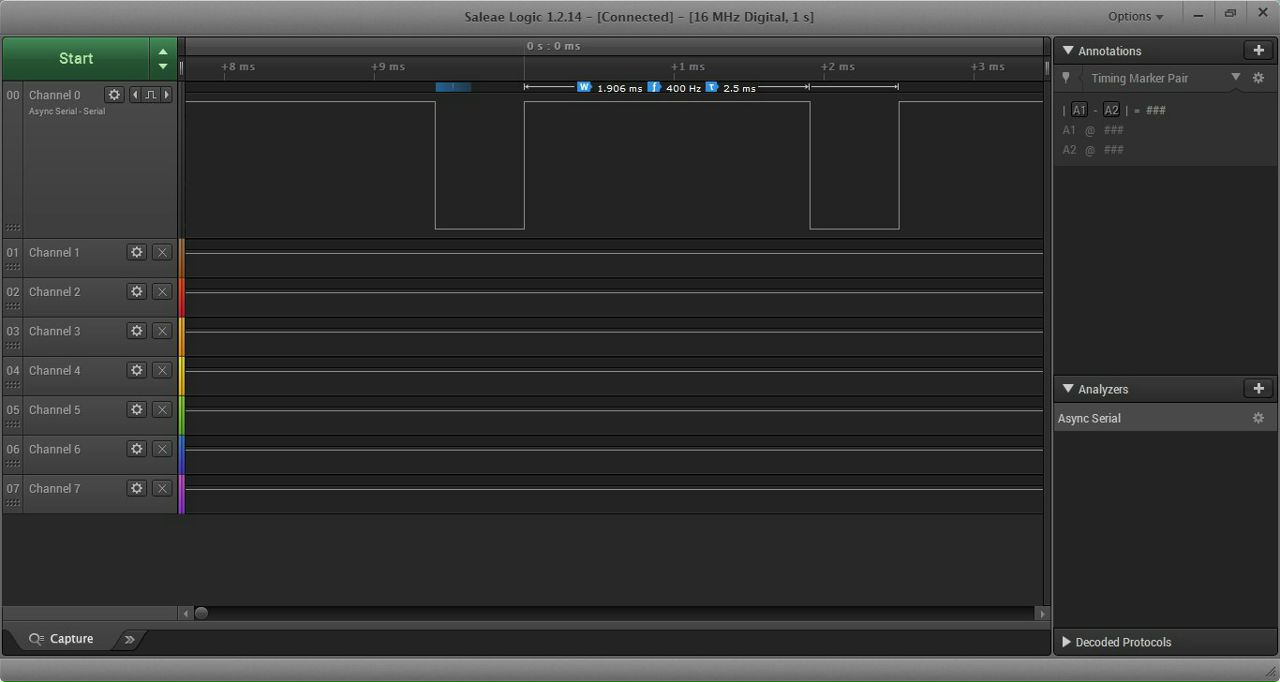This screenshot has height=682, width=1280.
Task: Open Channel 3 settings gear
Action: coord(137,331)
